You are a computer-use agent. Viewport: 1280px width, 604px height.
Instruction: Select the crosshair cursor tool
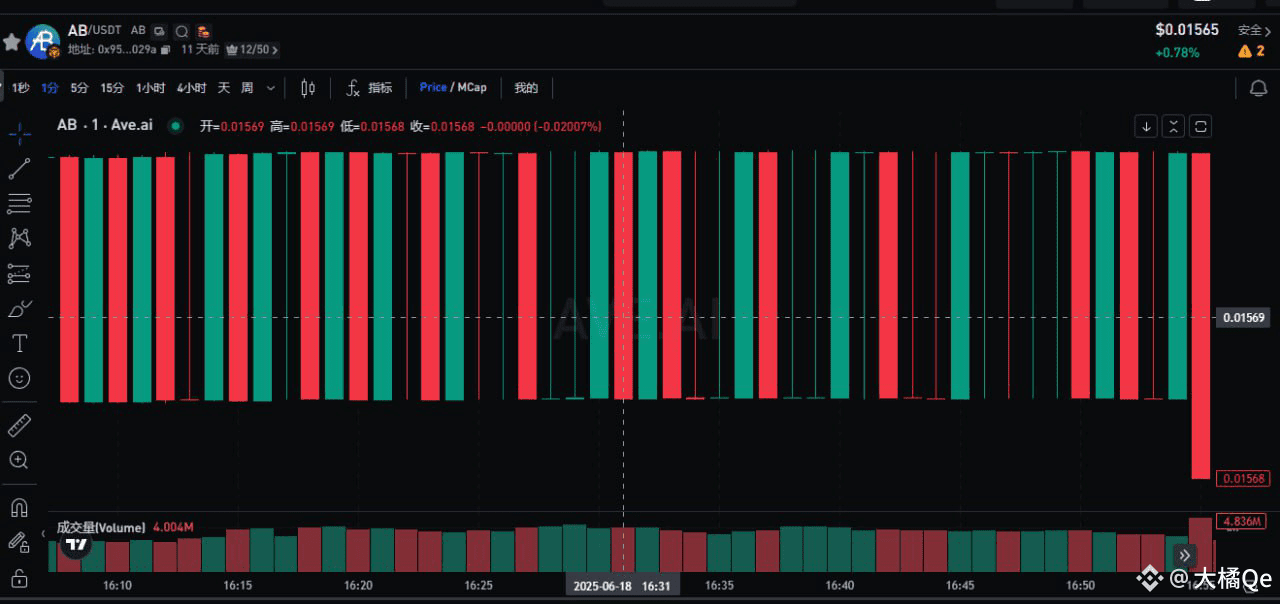click(19, 134)
